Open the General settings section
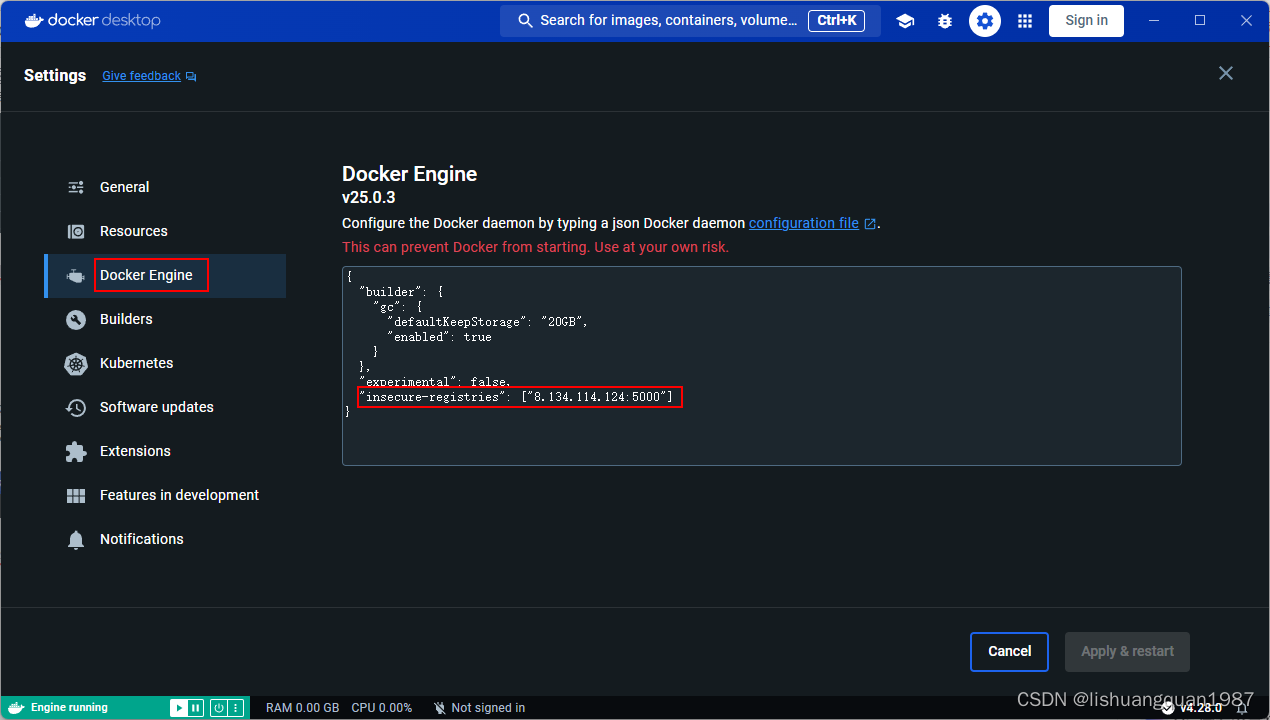1270x720 pixels. pyautogui.click(x=165, y=187)
